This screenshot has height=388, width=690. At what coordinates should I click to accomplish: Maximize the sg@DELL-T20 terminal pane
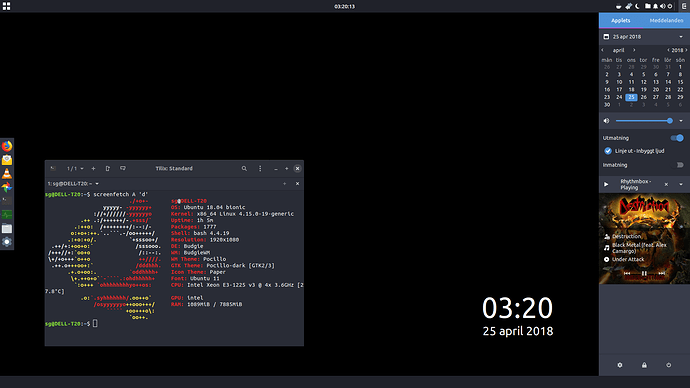coord(285,183)
